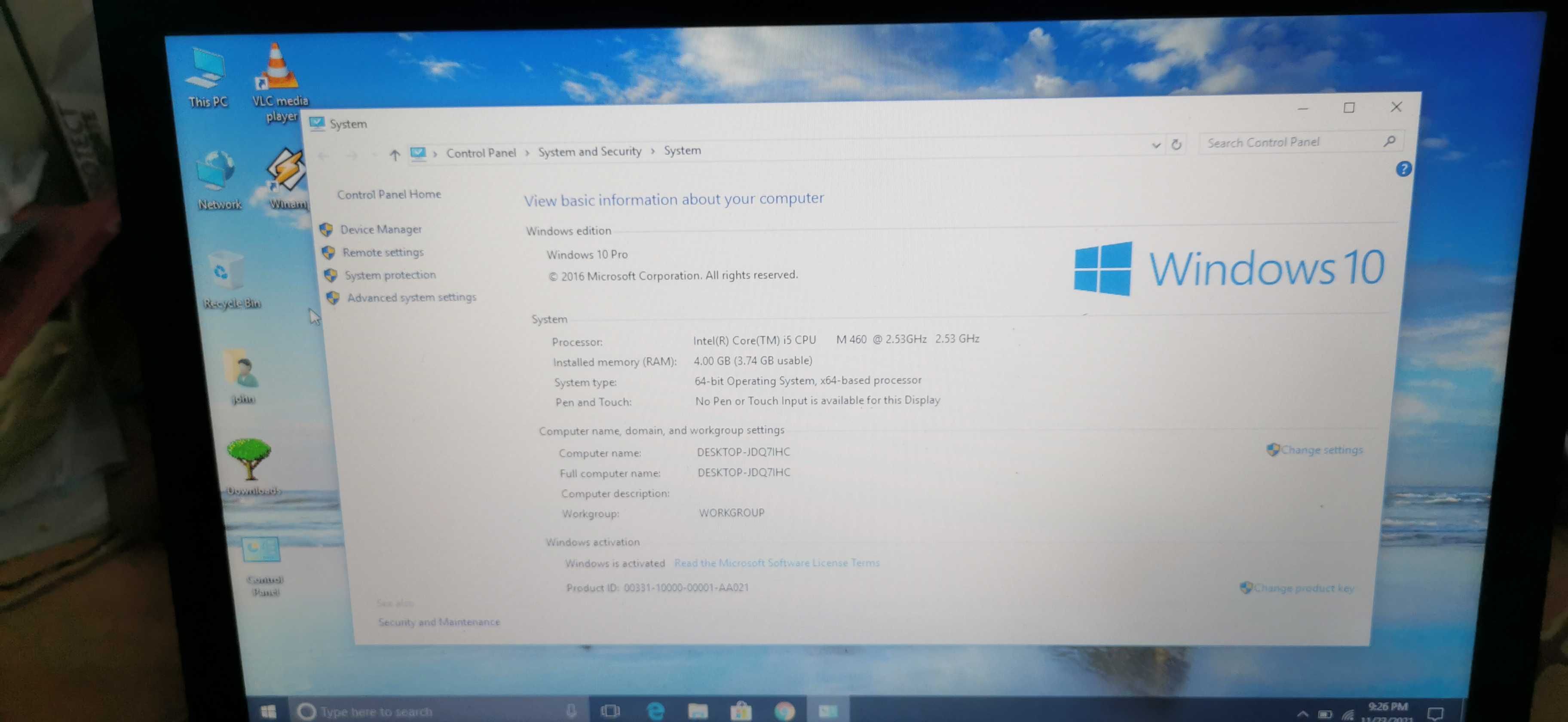1568x722 pixels.
Task: Expand chevron after System and Security breadcrumb
Action: 652,151
